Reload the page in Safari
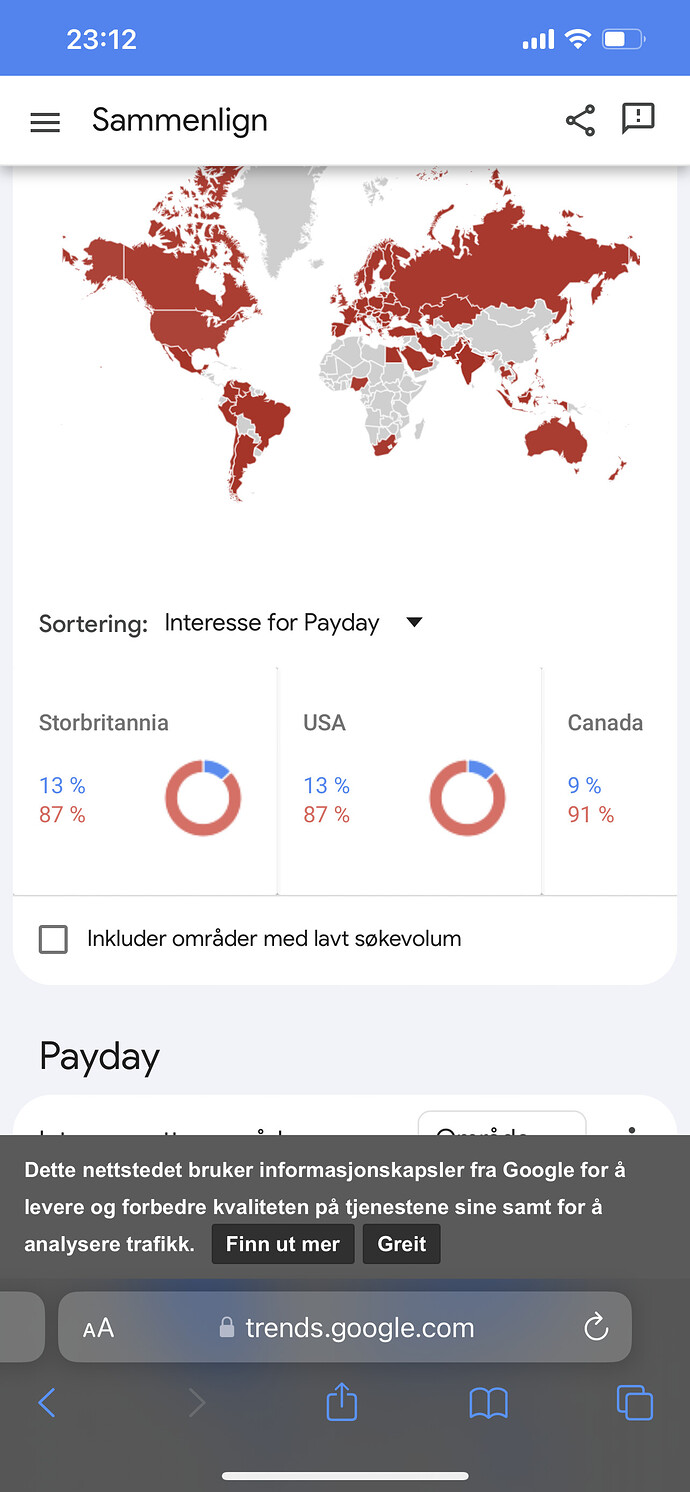 point(596,1328)
